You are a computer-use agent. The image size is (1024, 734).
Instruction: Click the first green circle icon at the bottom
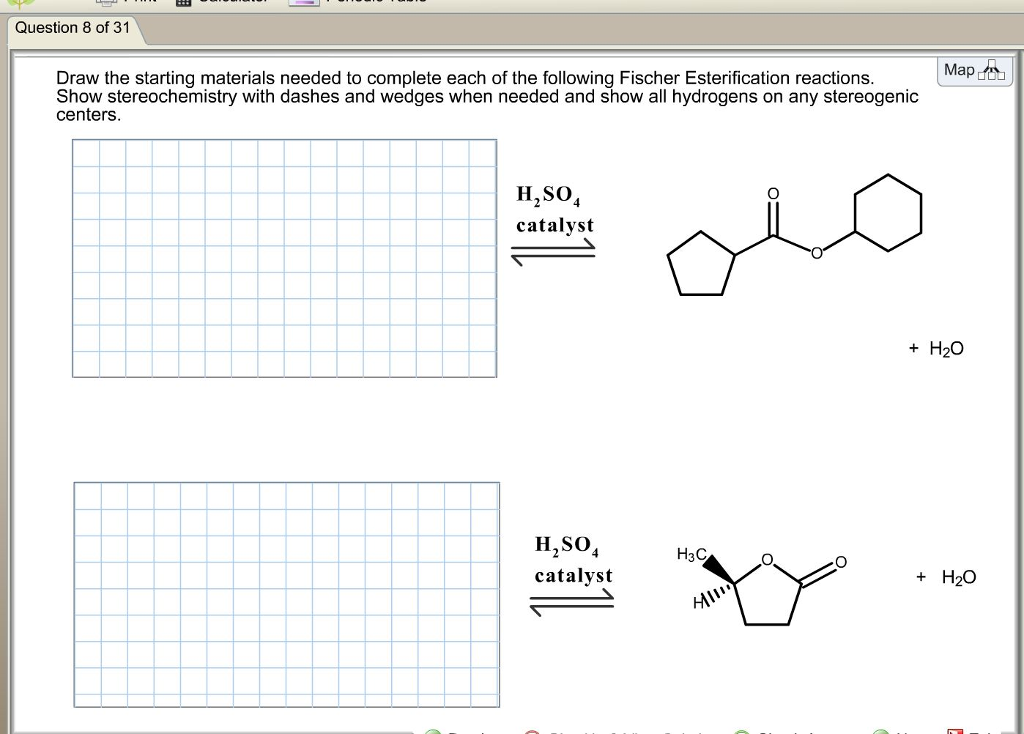click(x=434, y=730)
